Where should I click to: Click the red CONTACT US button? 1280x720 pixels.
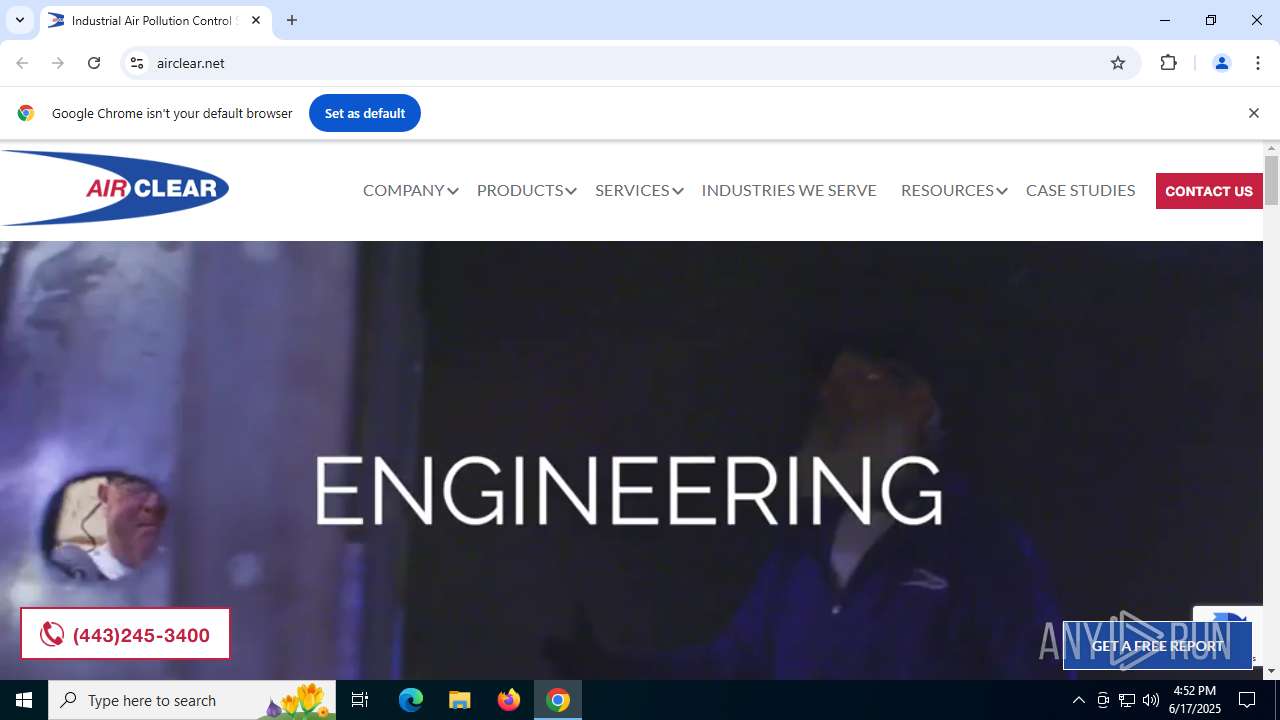(1209, 191)
